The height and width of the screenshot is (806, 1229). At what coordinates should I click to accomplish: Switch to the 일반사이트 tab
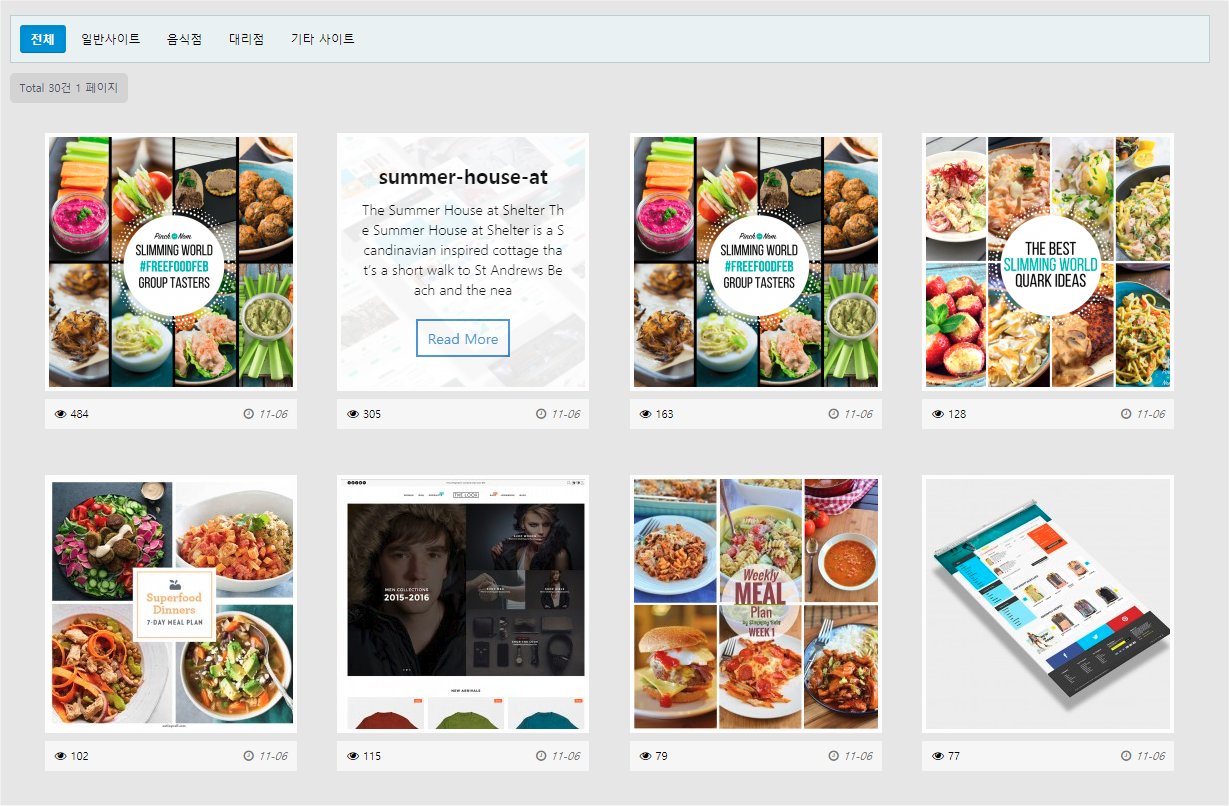(111, 39)
